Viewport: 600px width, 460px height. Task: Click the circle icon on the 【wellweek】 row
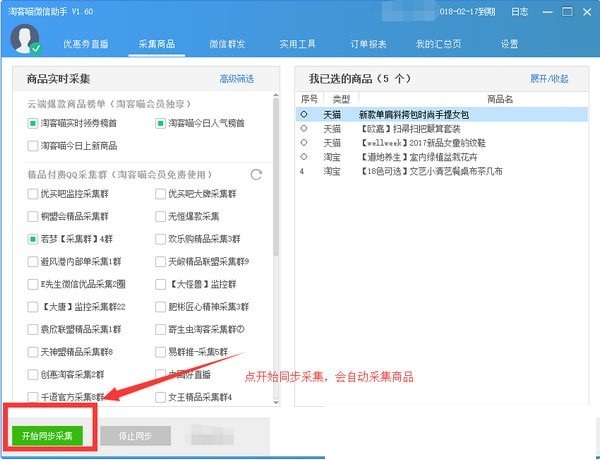[304, 143]
